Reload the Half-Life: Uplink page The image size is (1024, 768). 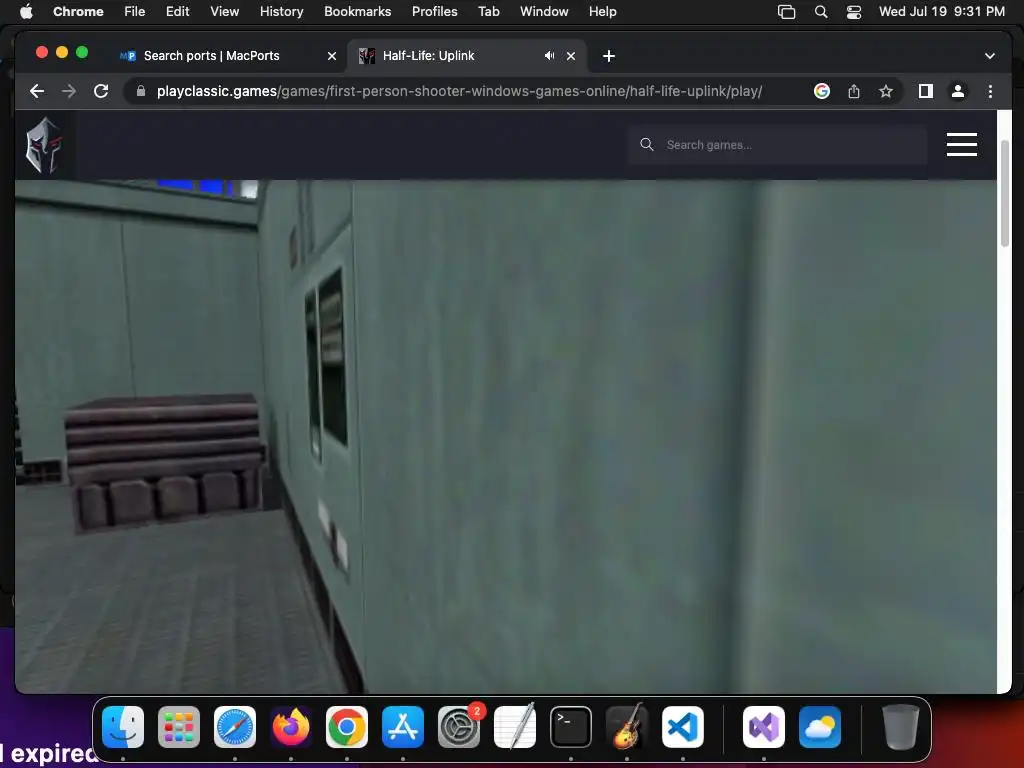[x=101, y=91]
